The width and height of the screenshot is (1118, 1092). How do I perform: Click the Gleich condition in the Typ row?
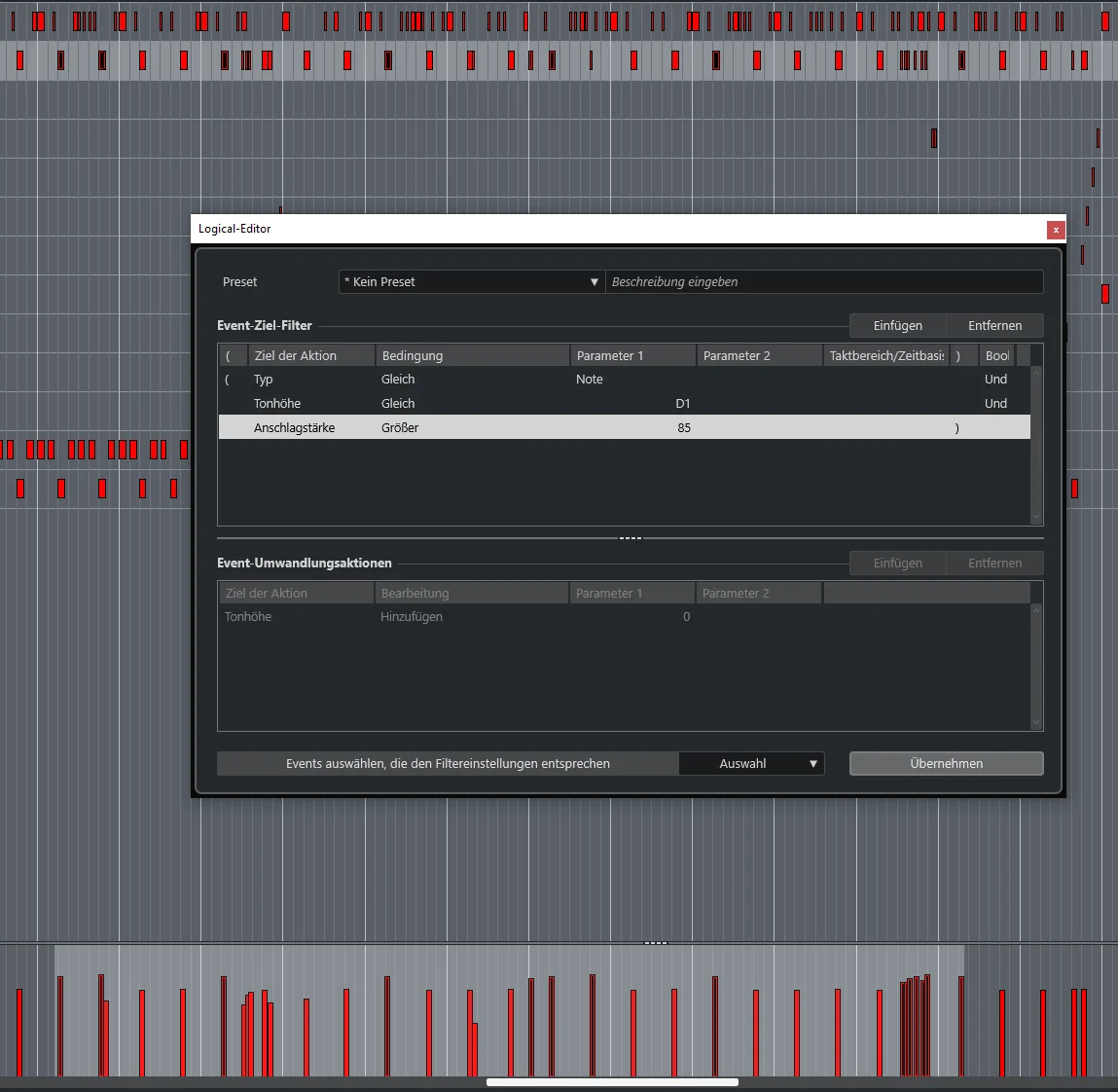(398, 379)
